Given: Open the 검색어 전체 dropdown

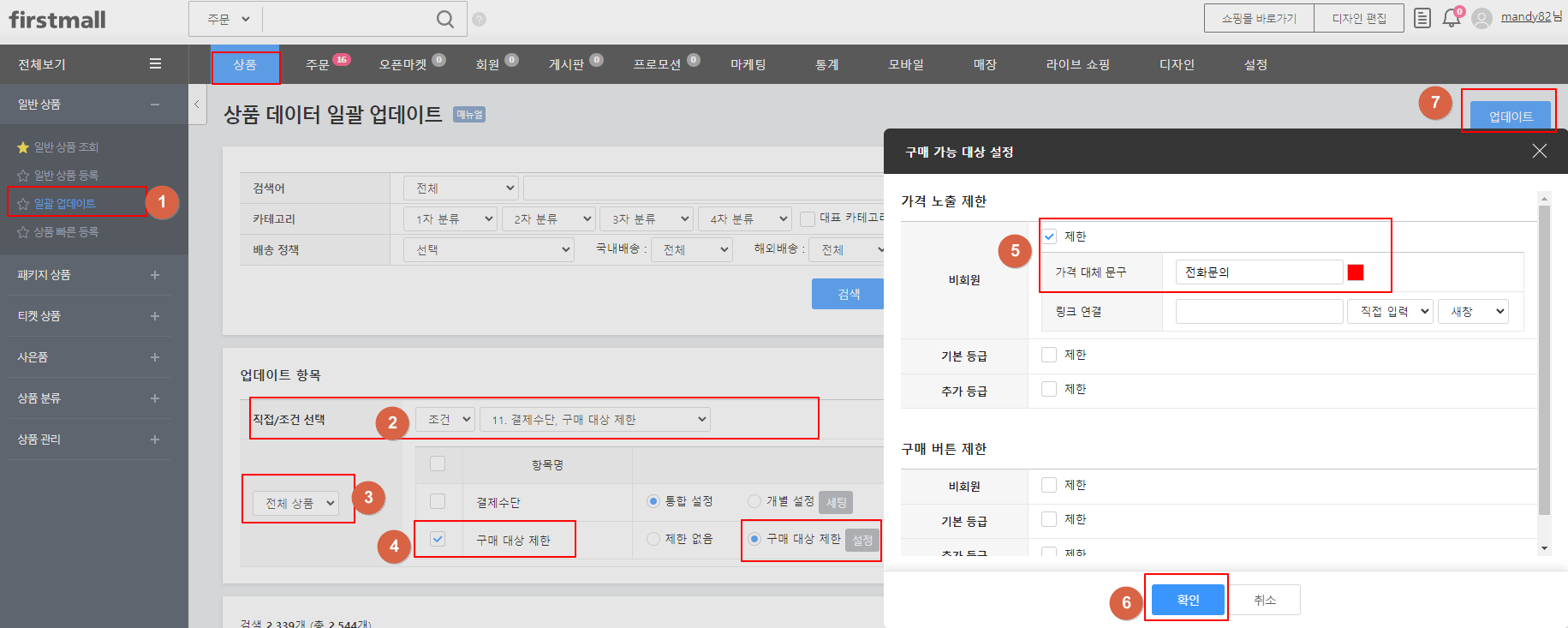Looking at the screenshot, I should point(462,188).
